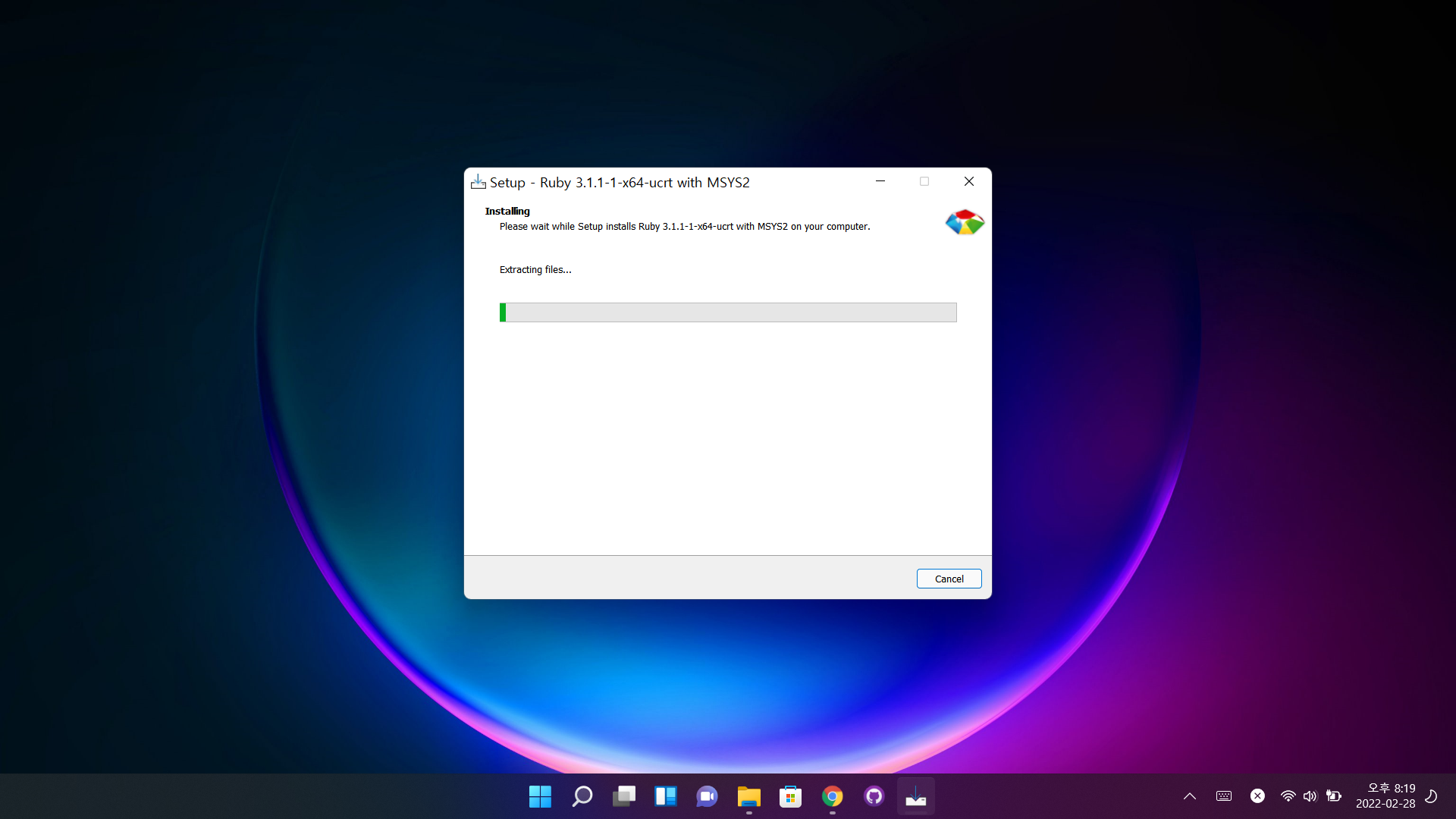This screenshot has width=1456, height=819.
Task: Open Microsoft Store from the taskbar
Action: point(790,796)
